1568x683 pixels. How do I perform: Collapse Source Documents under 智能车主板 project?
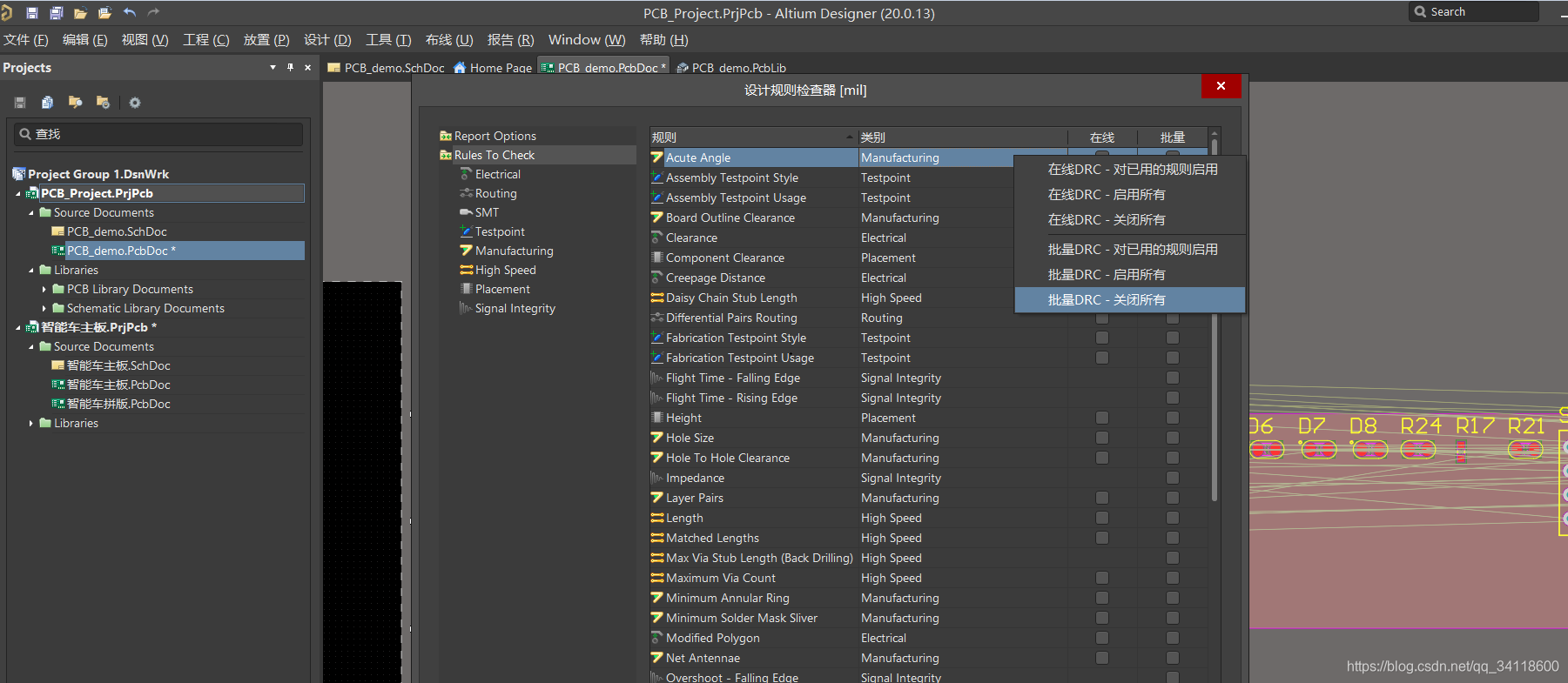(31, 347)
